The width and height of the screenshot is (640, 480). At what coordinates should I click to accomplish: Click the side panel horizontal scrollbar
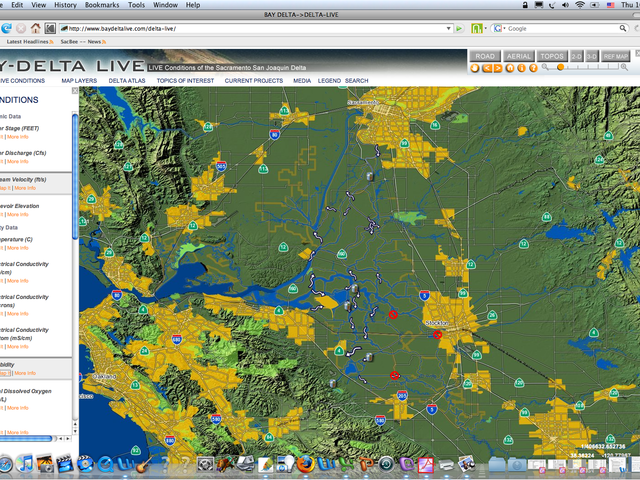pos(26,438)
